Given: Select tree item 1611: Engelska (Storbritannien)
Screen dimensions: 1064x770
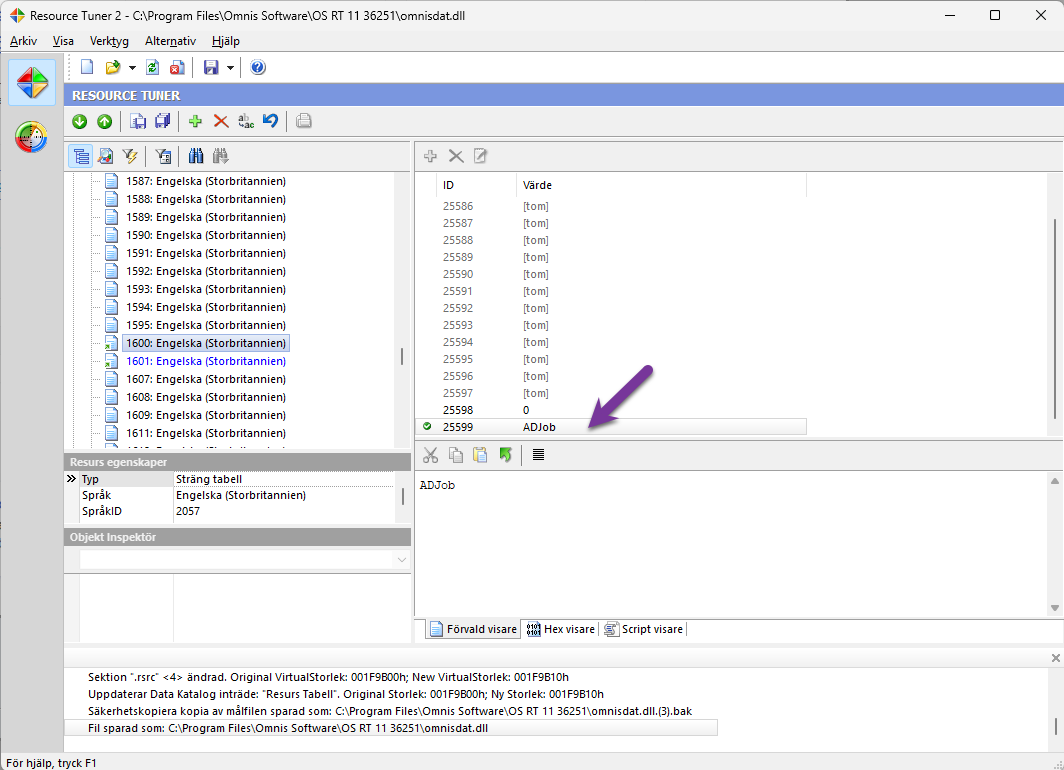Looking at the screenshot, I should (206, 433).
